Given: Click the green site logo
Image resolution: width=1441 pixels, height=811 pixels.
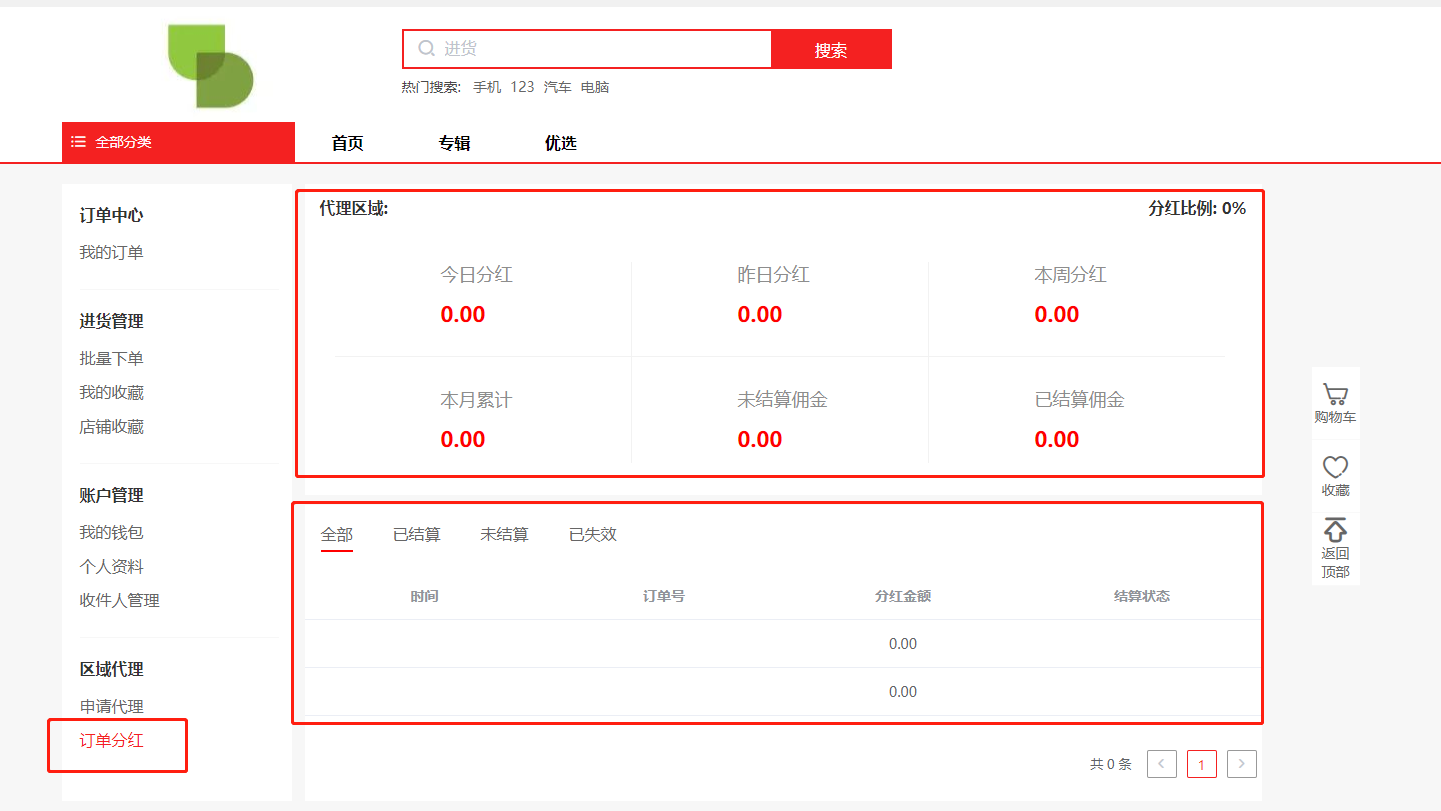Looking at the screenshot, I should click(x=210, y=66).
